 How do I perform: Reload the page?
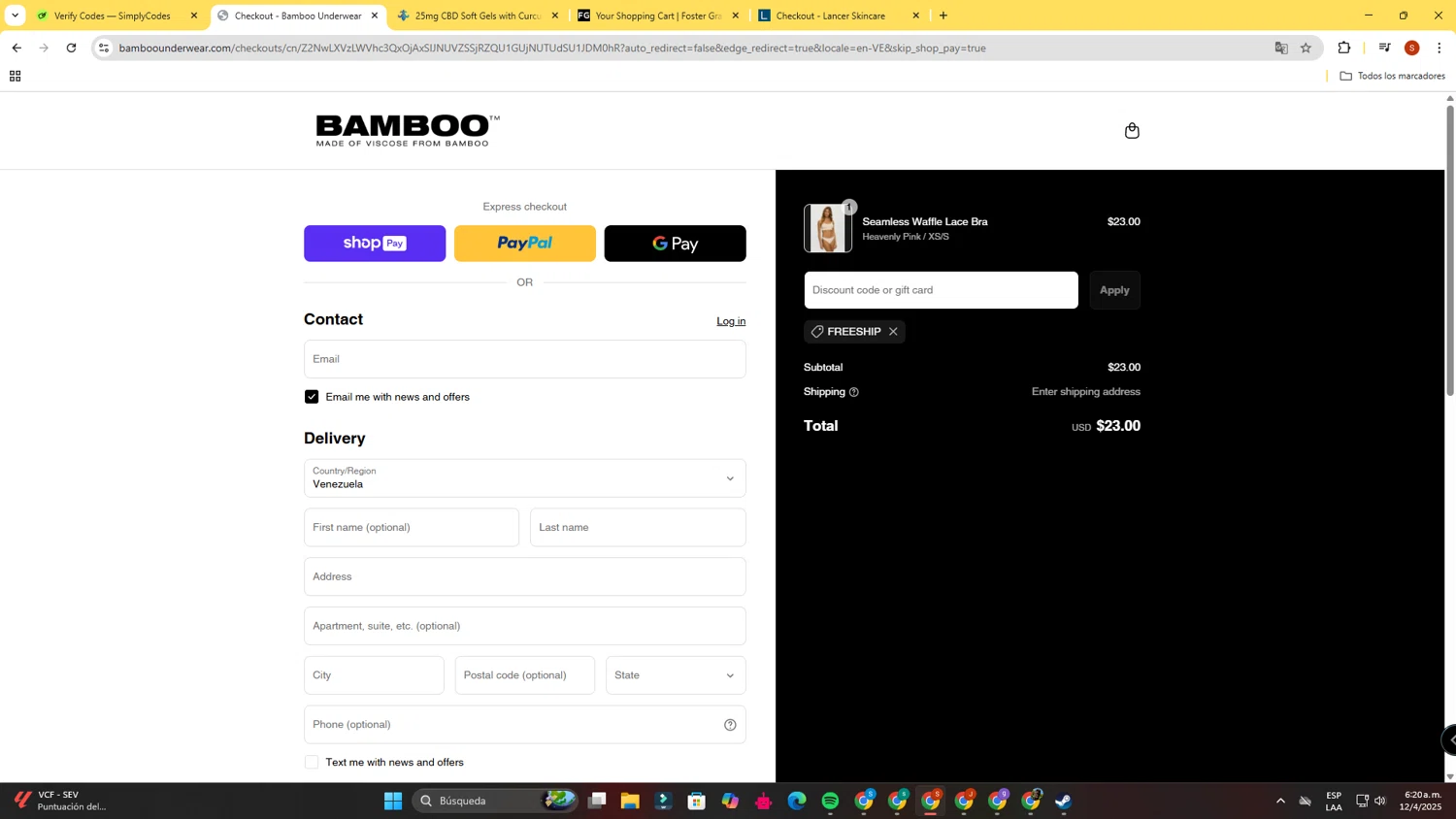(71, 48)
